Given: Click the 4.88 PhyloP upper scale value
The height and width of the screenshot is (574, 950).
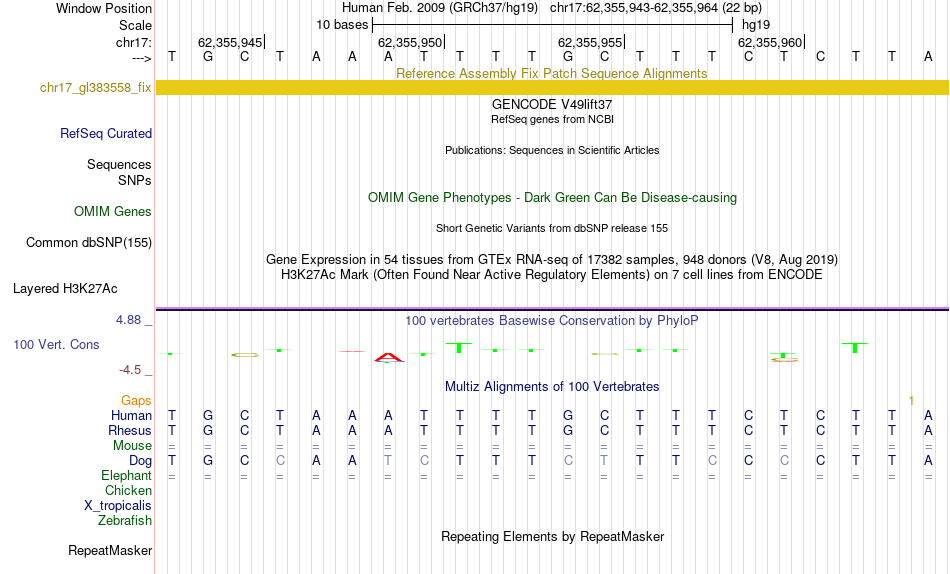Looking at the screenshot, I should (128, 320).
